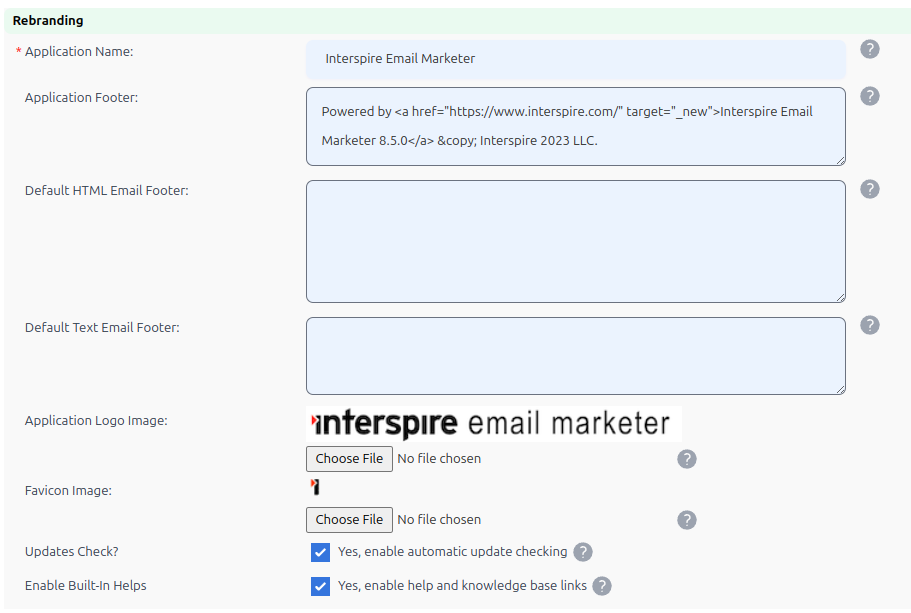Click the Default HTML Email Footer textarea

(576, 241)
